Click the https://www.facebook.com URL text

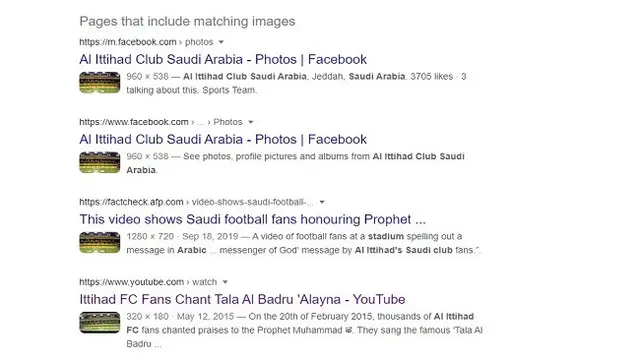(x=134, y=122)
